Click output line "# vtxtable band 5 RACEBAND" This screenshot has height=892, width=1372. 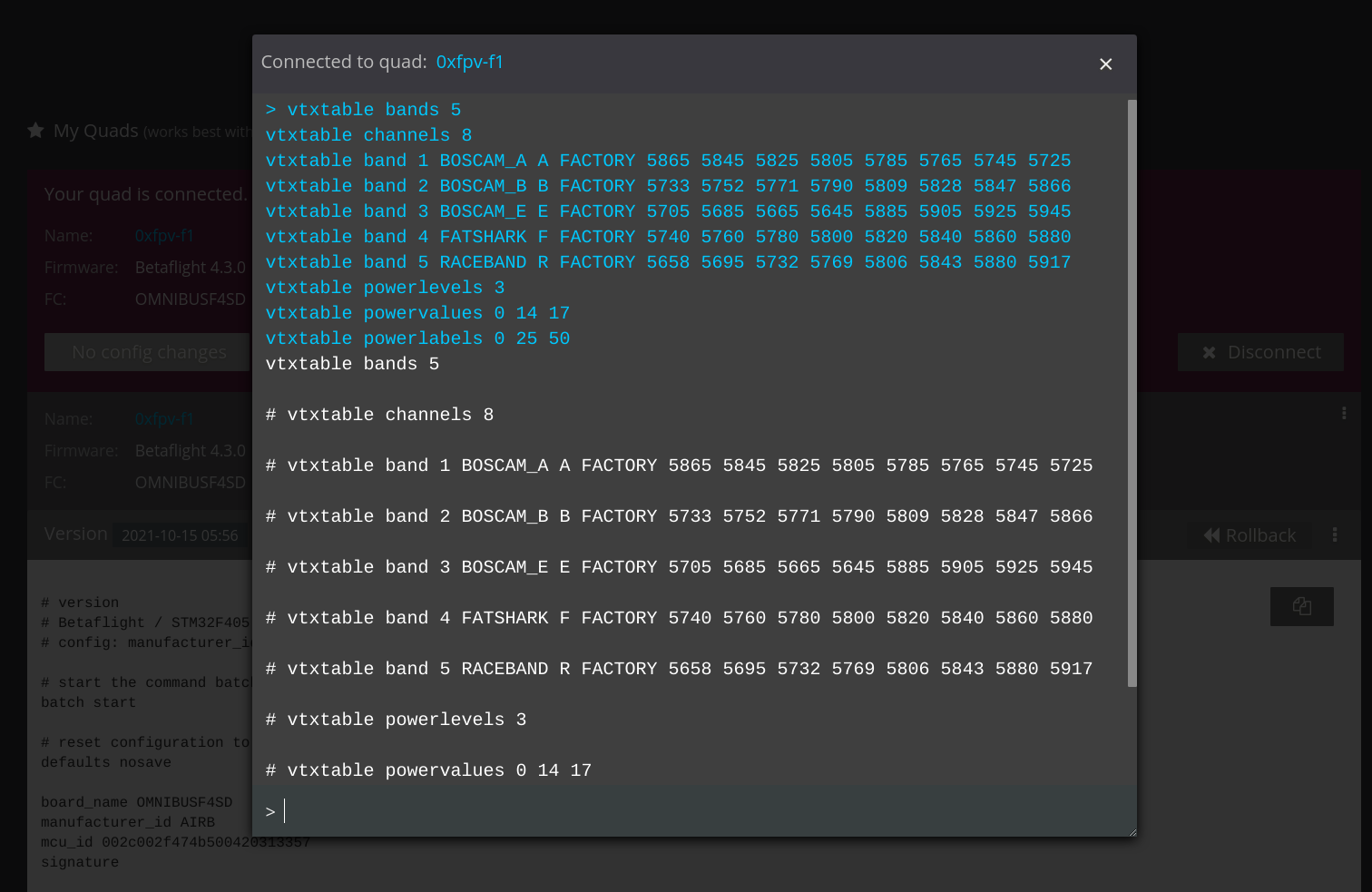pyautogui.click(x=679, y=669)
